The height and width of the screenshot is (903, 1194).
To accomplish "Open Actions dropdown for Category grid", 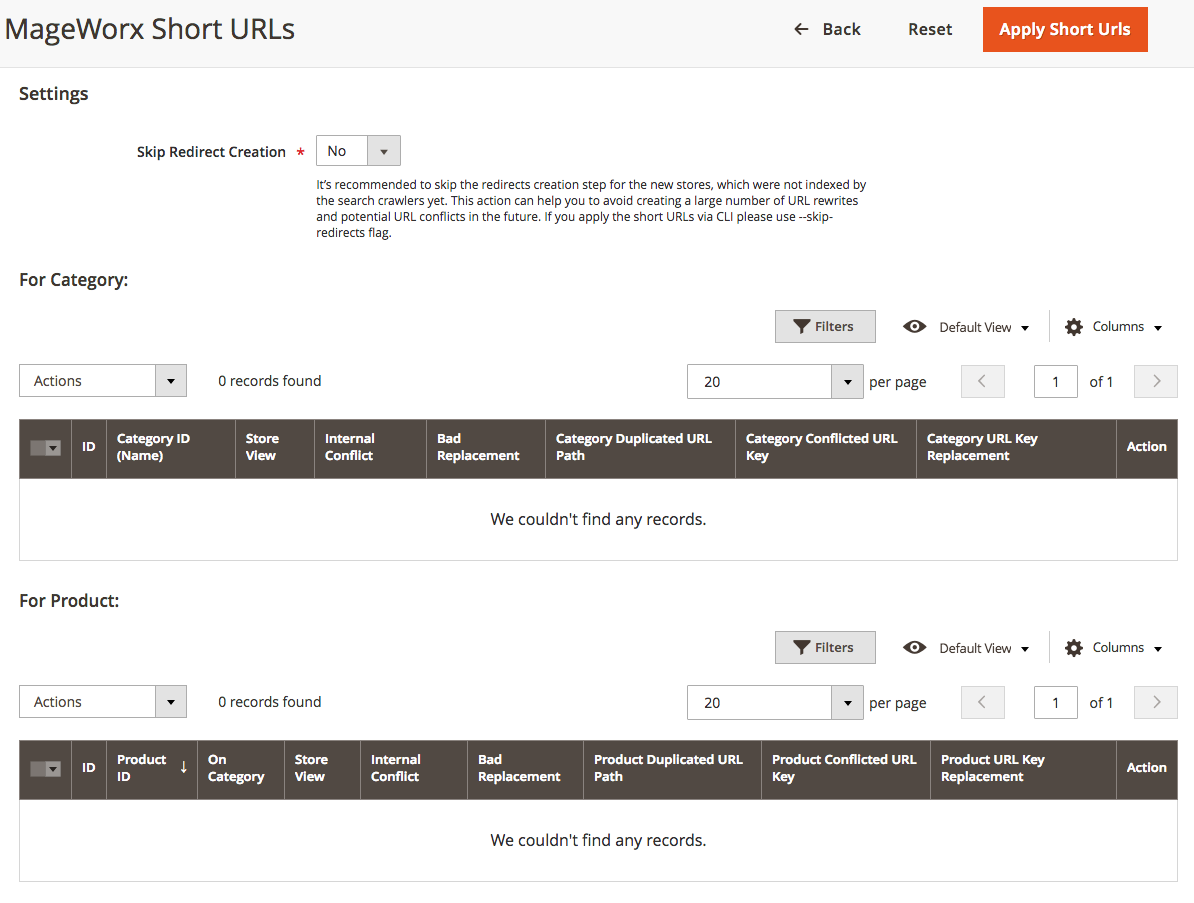I will (x=103, y=381).
